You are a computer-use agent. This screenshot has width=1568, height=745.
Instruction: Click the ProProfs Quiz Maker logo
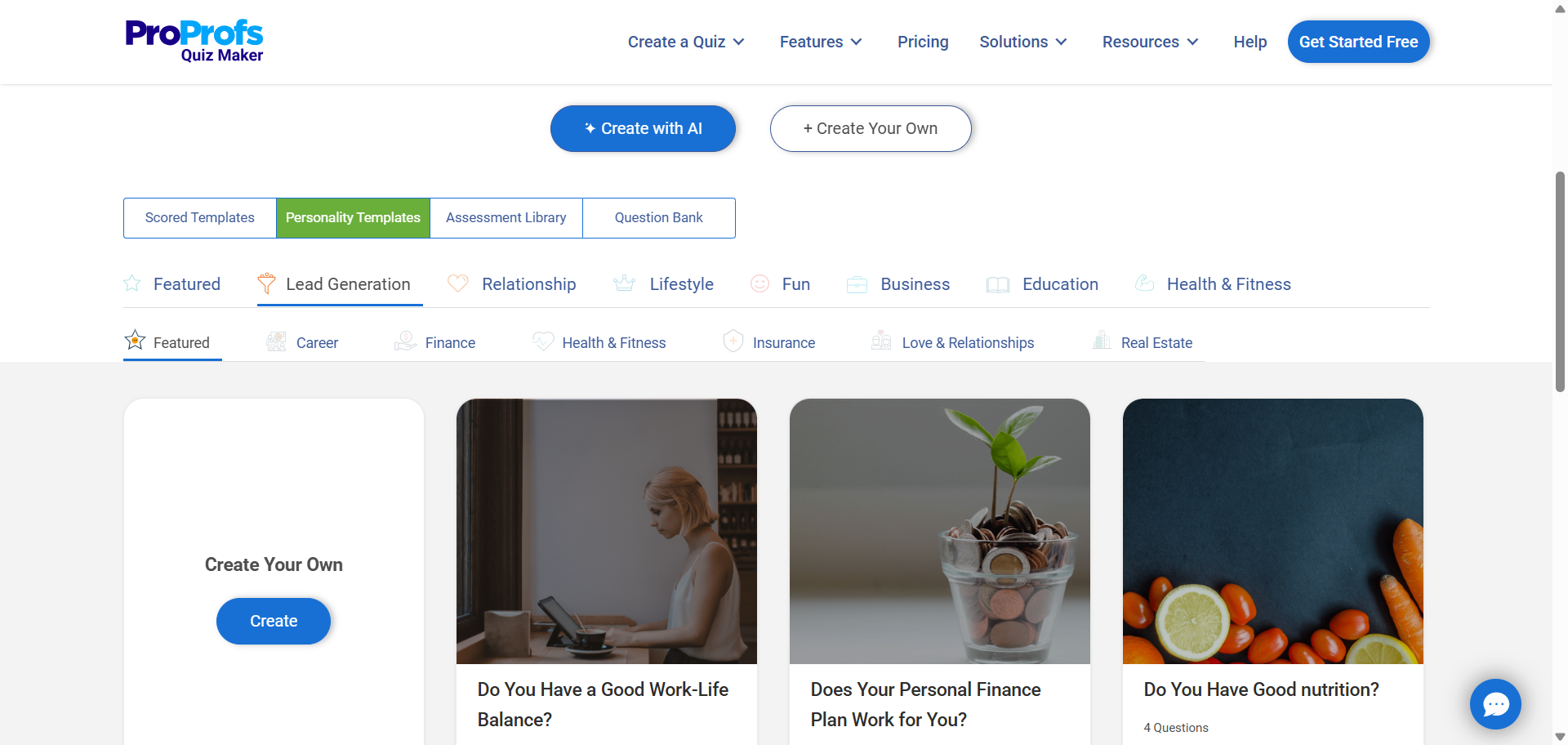(194, 41)
